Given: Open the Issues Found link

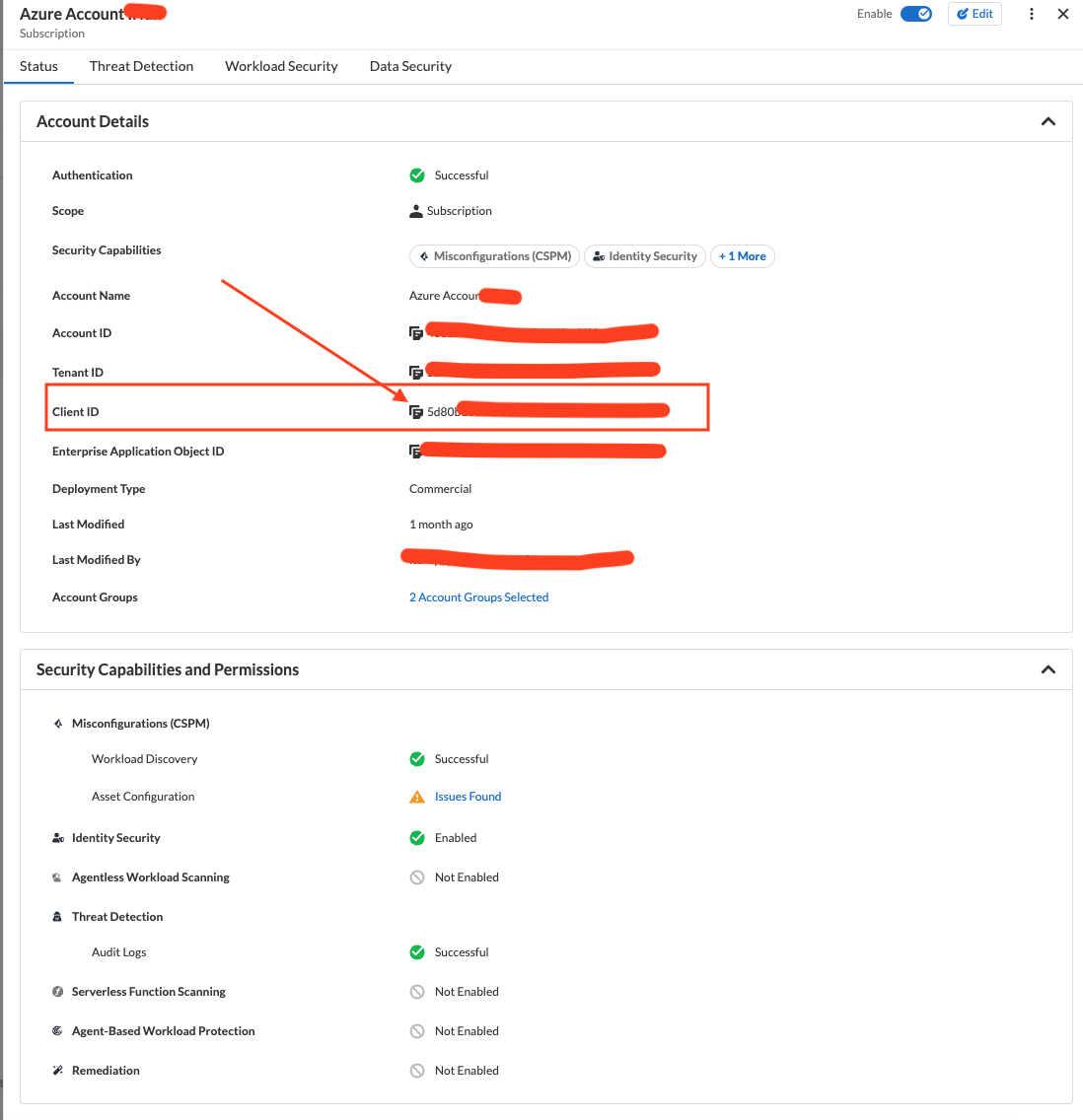Looking at the screenshot, I should (x=468, y=797).
